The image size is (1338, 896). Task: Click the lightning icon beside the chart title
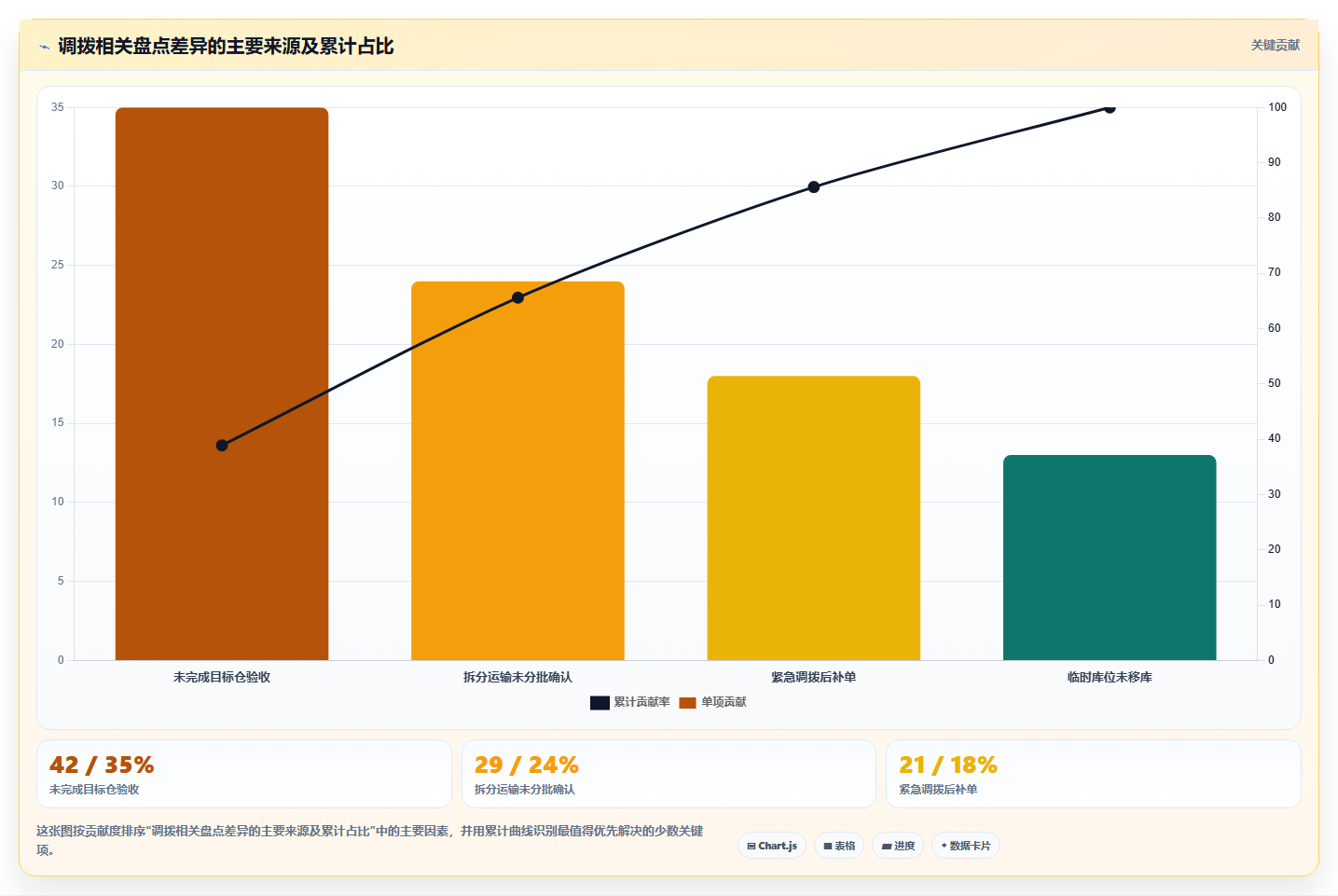coord(44,47)
